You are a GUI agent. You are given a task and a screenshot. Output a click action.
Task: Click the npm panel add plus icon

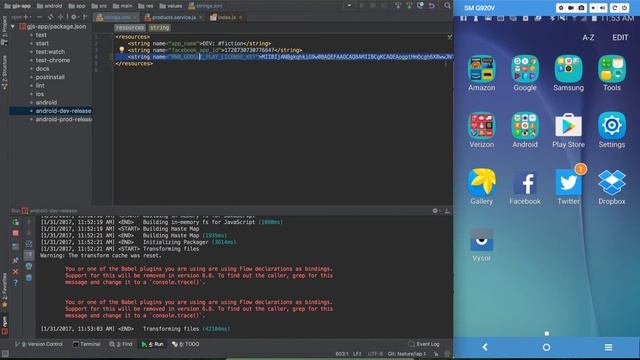pos(26,17)
